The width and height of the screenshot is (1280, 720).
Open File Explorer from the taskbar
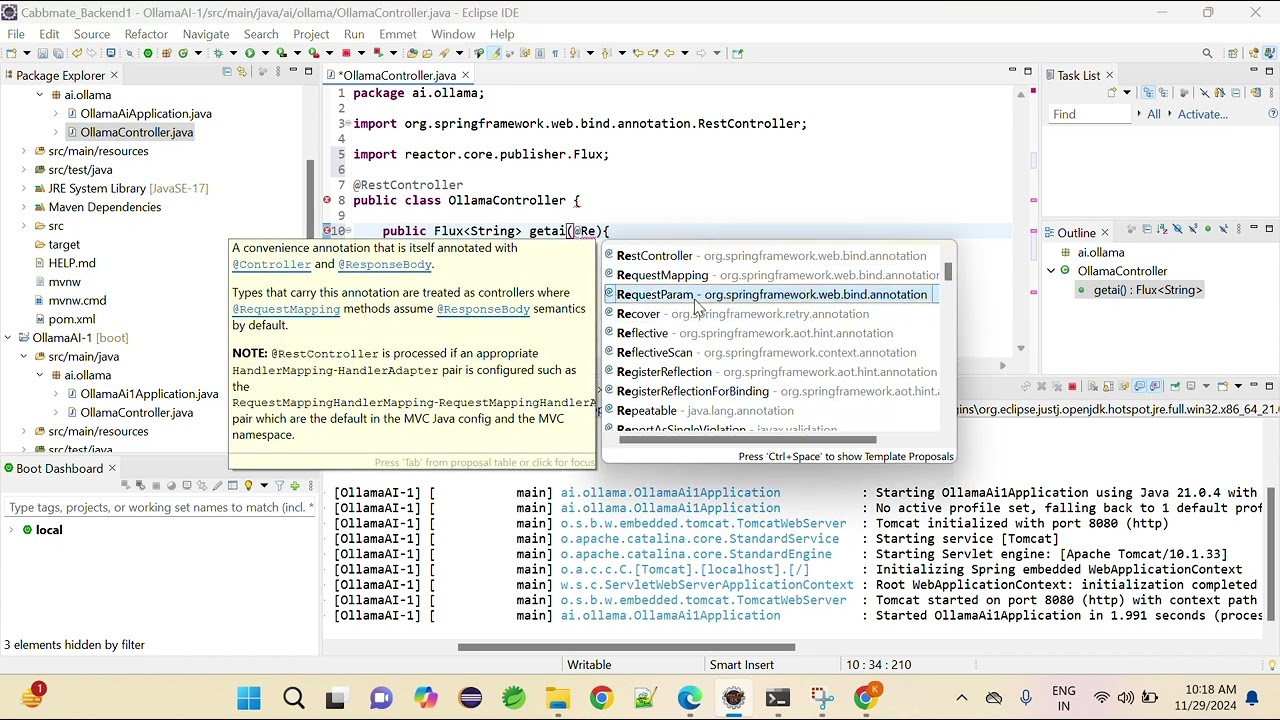click(x=557, y=698)
